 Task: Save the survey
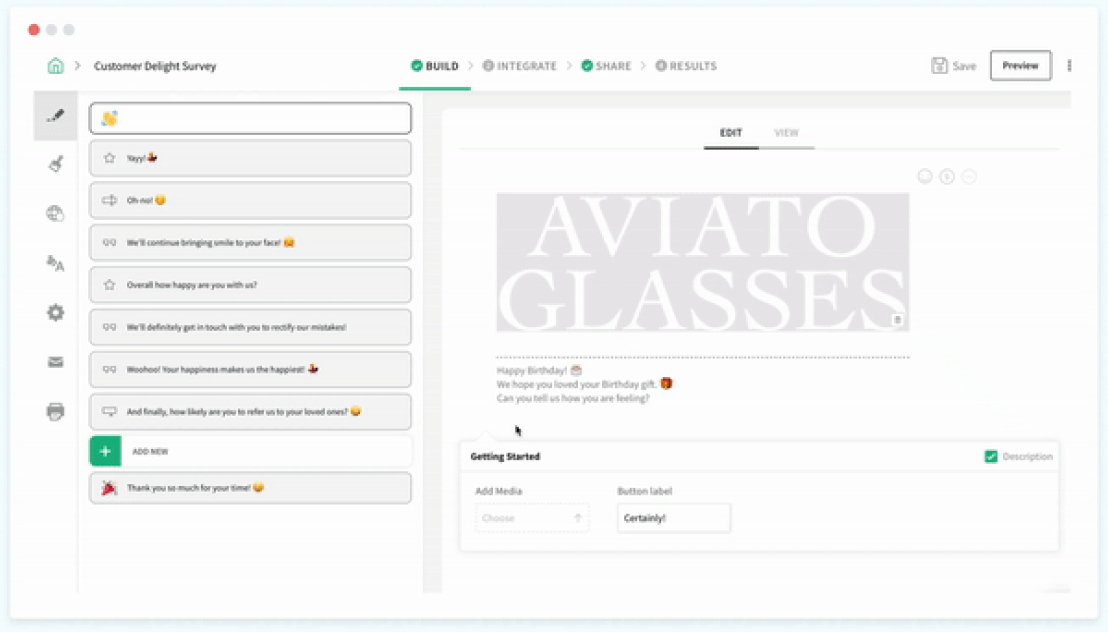point(953,66)
